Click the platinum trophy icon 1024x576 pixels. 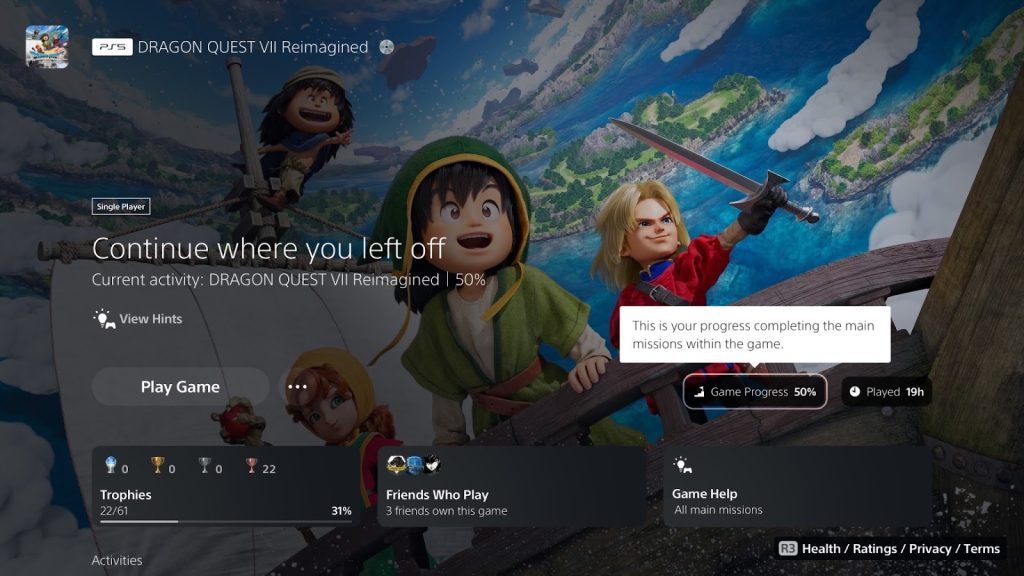pyautogui.click(x=111, y=465)
